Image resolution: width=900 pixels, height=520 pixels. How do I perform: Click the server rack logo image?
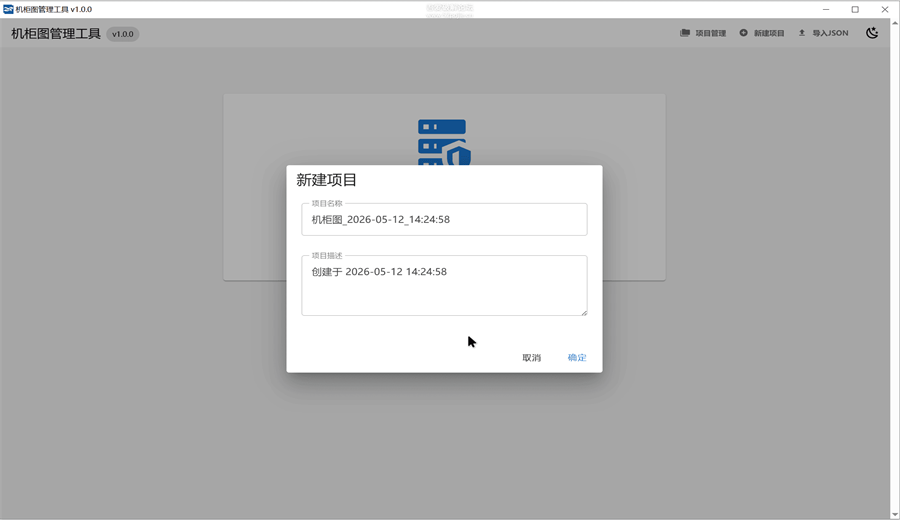(444, 142)
